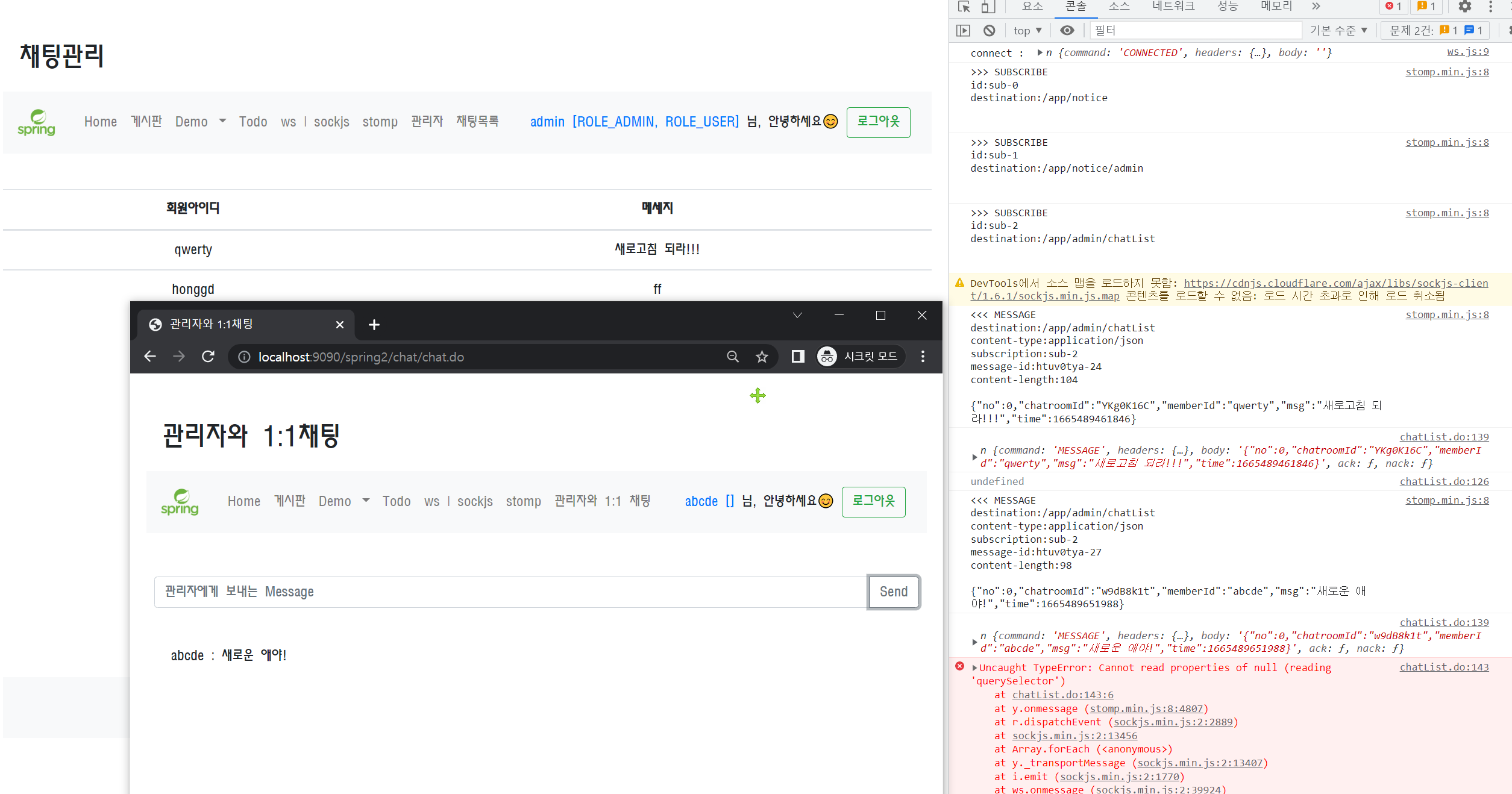Image resolution: width=1512 pixels, height=794 pixels.
Task: Open the 기본 수준 log level dropdown
Action: coord(1338,30)
